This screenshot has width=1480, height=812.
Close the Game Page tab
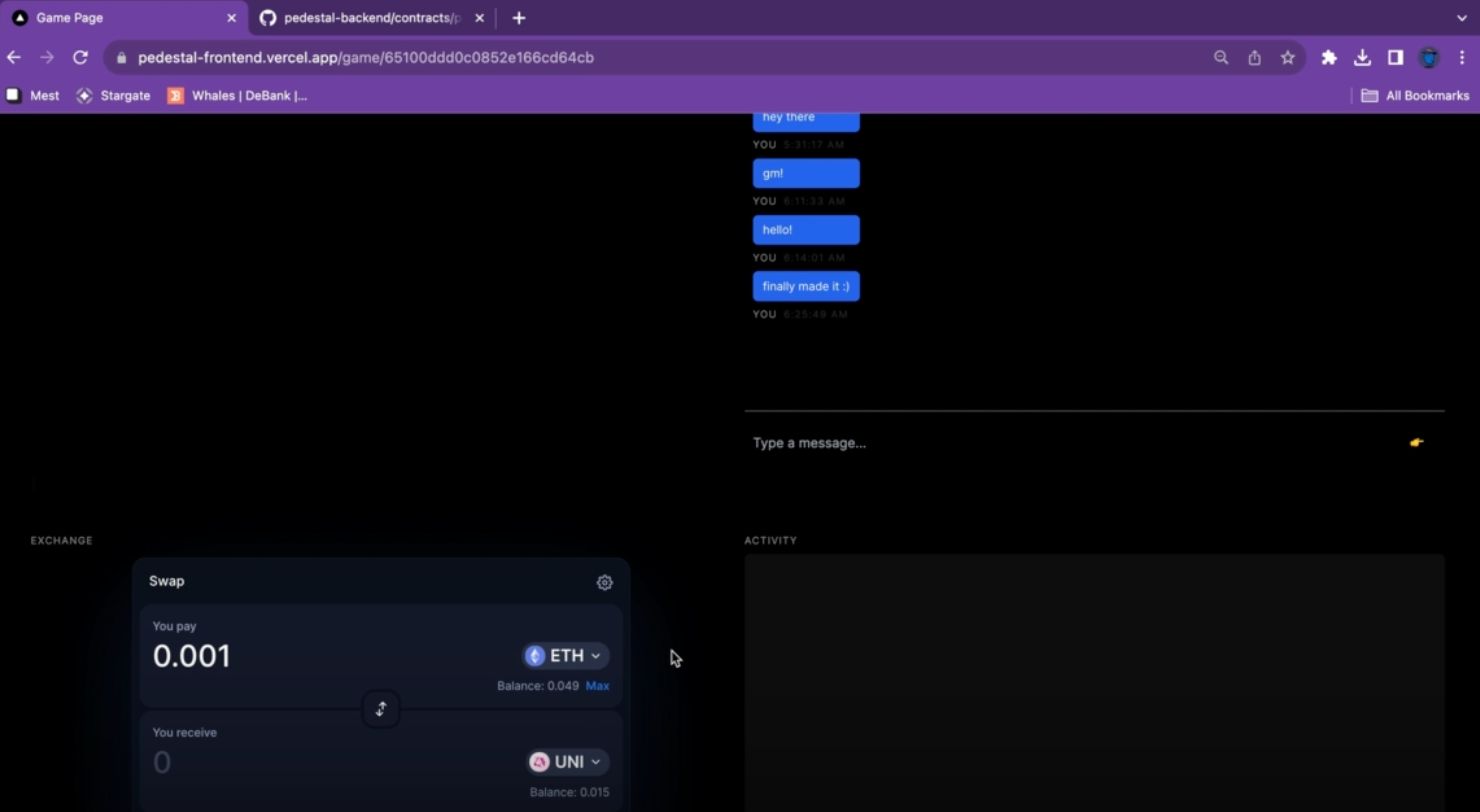point(231,18)
